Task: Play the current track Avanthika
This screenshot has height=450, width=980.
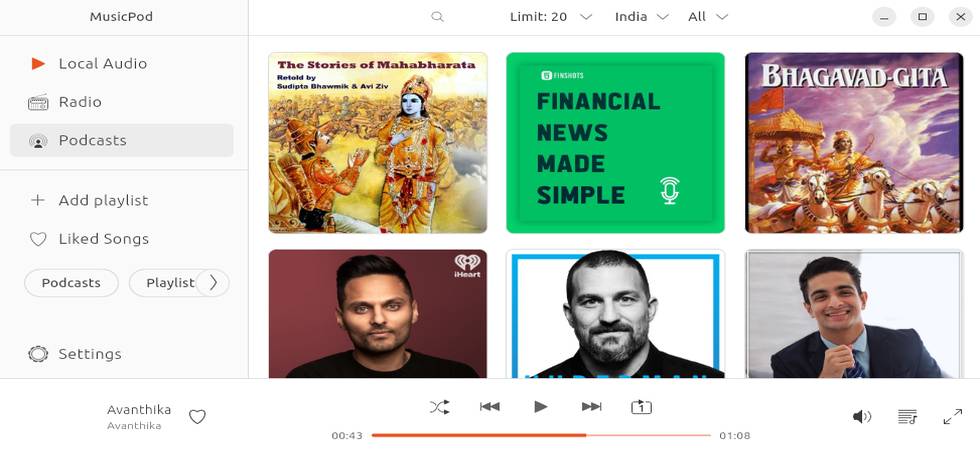Action: (541, 407)
